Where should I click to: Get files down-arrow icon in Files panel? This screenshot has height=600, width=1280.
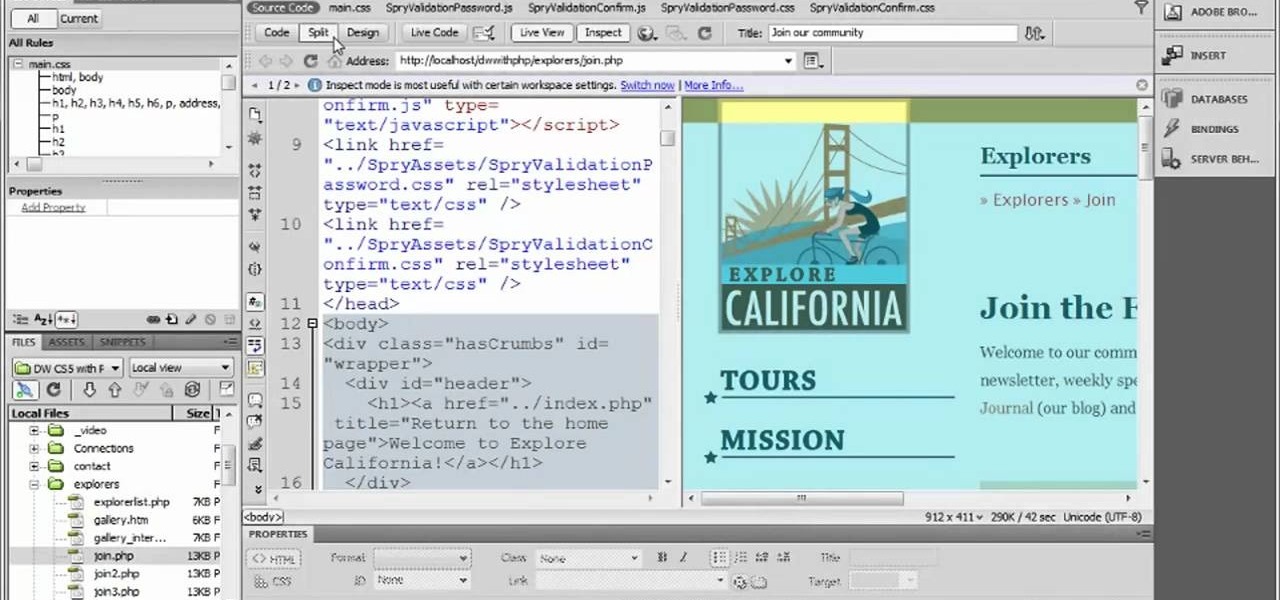89,390
